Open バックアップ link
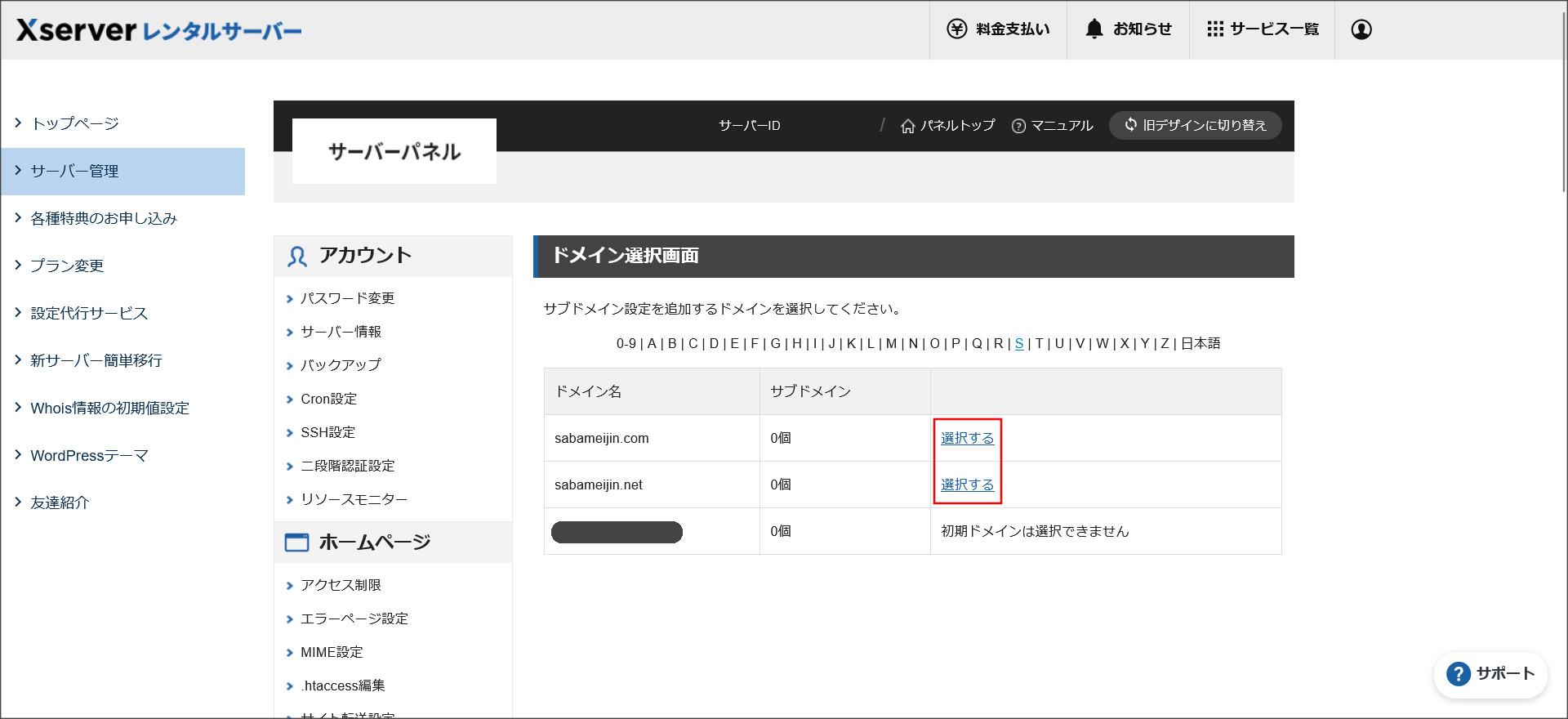 (341, 365)
